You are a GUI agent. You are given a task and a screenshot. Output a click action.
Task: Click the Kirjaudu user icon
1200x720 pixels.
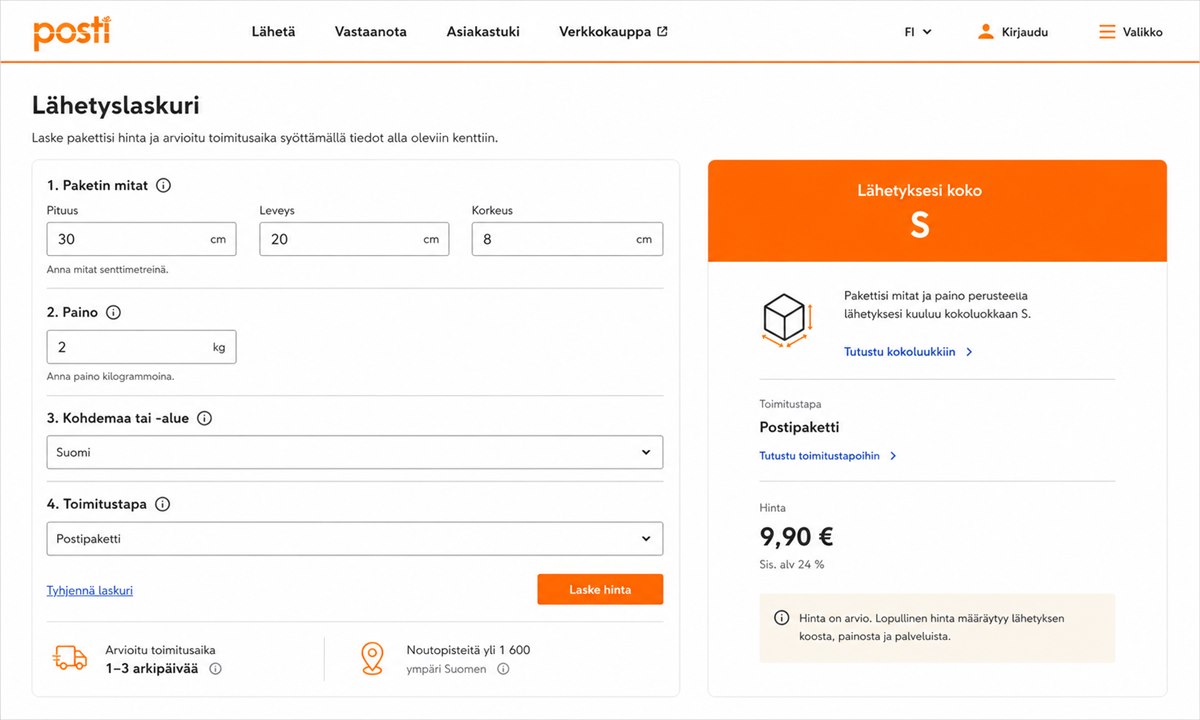click(x=986, y=32)
